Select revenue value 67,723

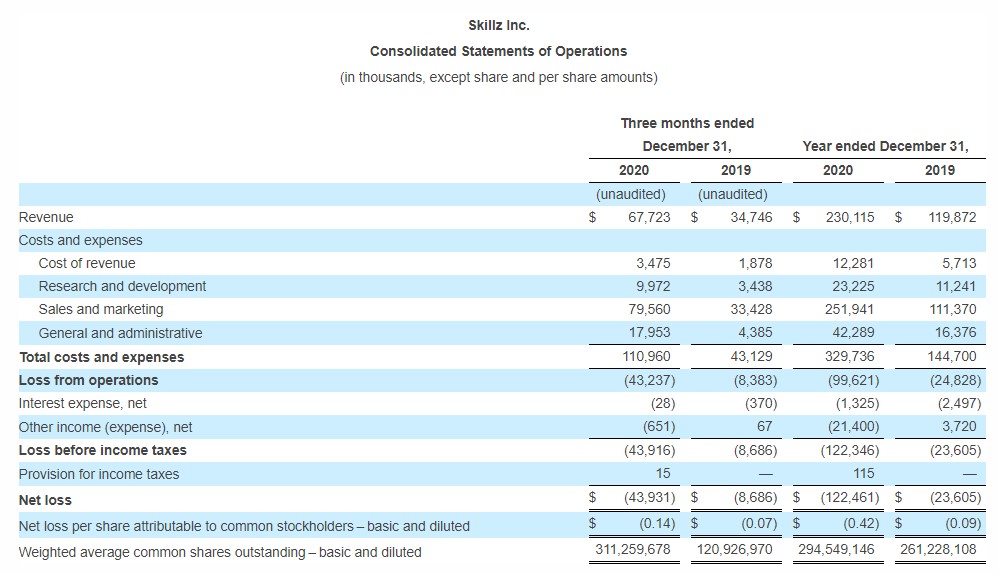point(649,218)
